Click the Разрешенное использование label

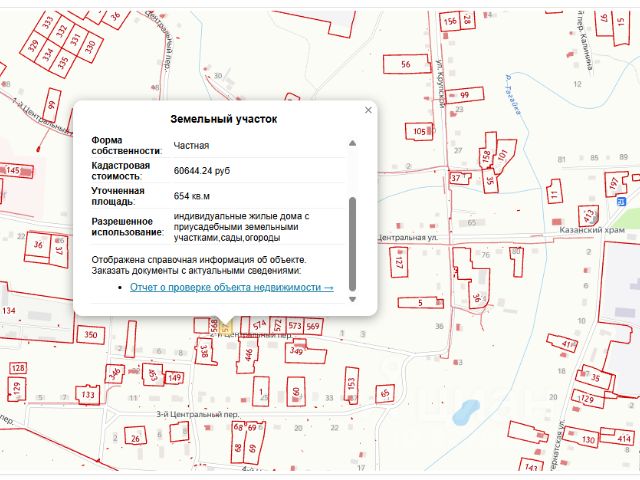pos(127,227)
